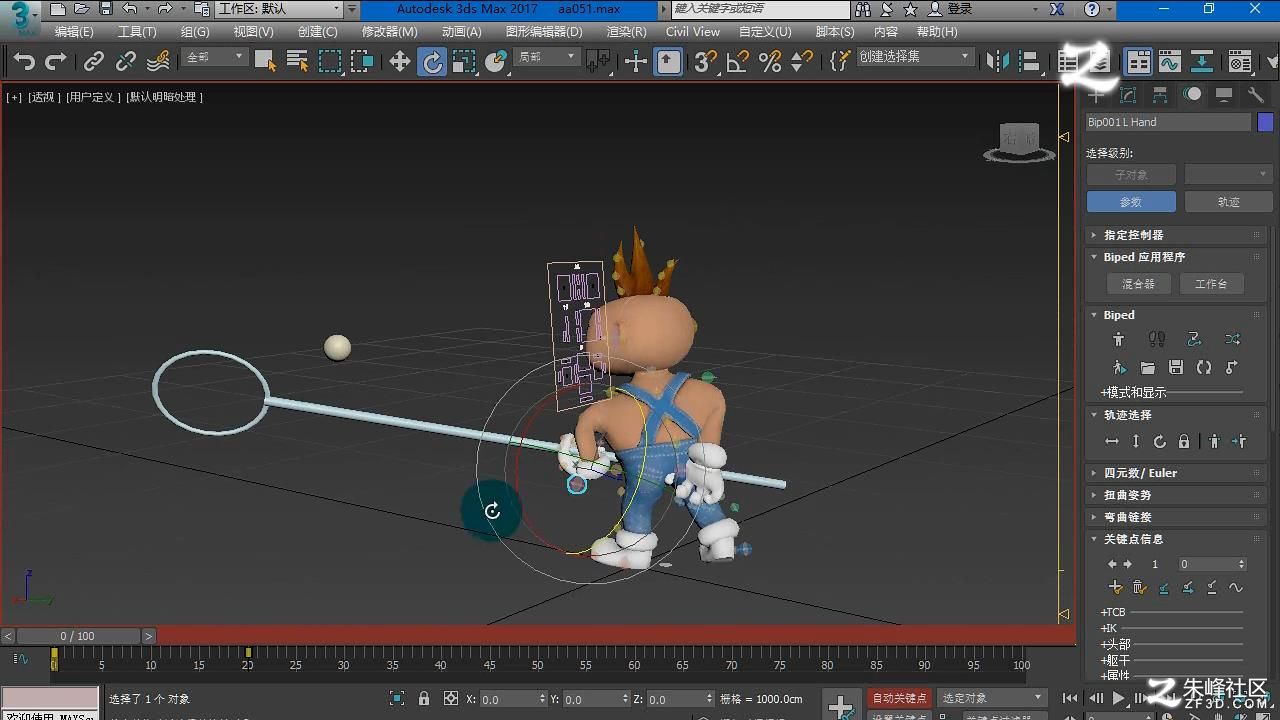The height and width of the screenshot is (720, 1280).
Task: Enable Biped Footstep Mode
Action: [x=1157, y=340]
